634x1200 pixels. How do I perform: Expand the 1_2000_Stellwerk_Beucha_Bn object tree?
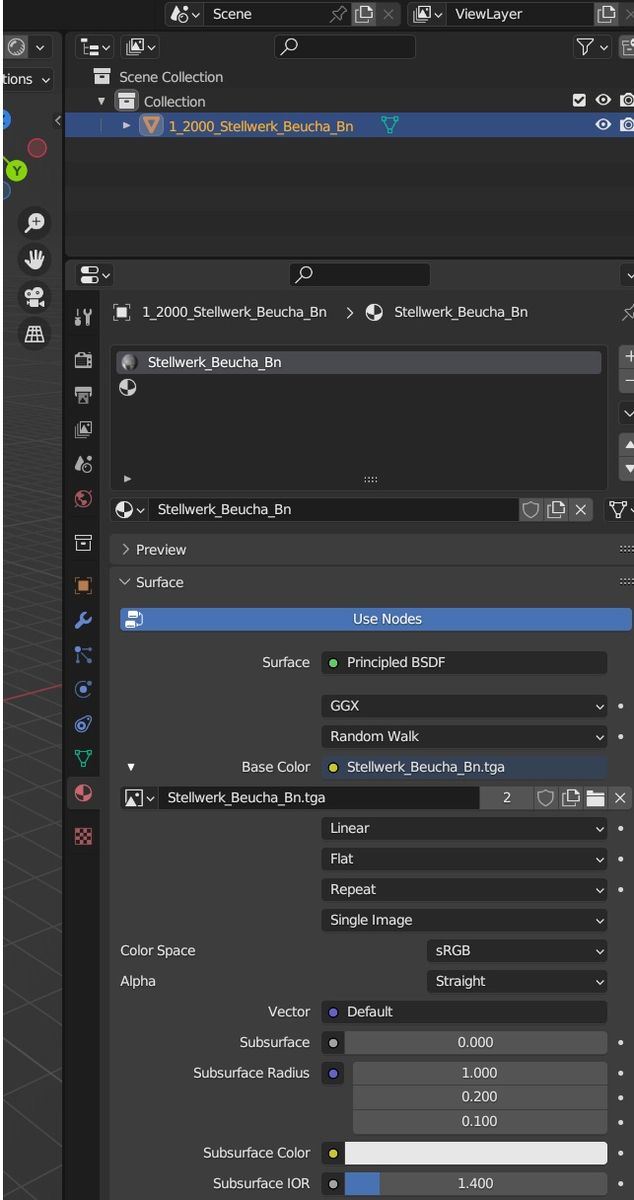[126, 125]
